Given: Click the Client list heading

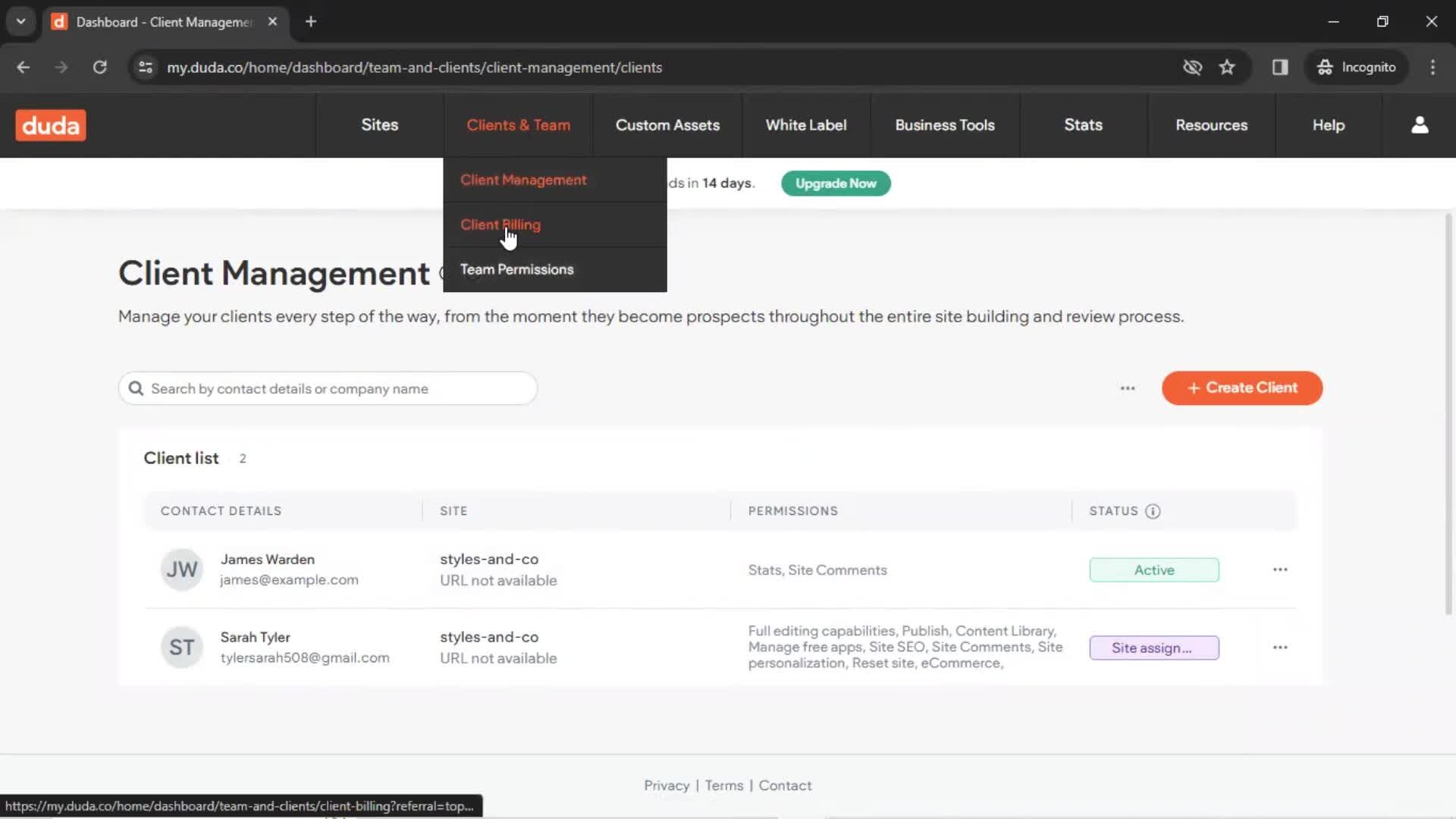Looking at the screenshot, I should (181, 458).
